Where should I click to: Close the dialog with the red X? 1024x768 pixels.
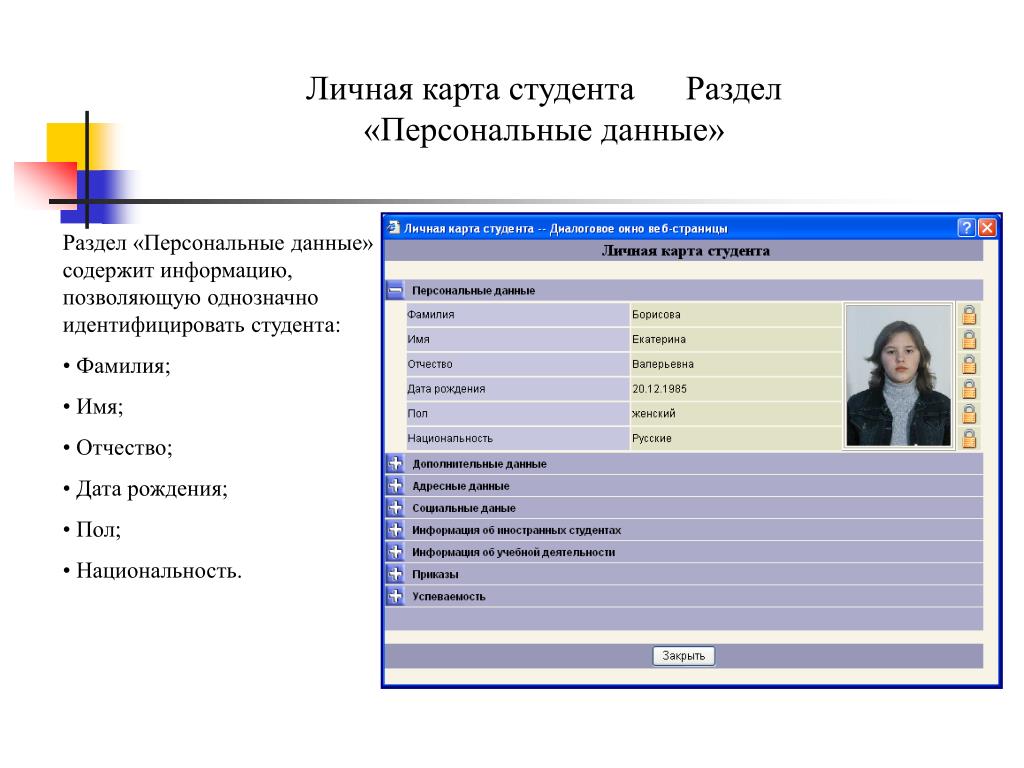pos(987,228)
